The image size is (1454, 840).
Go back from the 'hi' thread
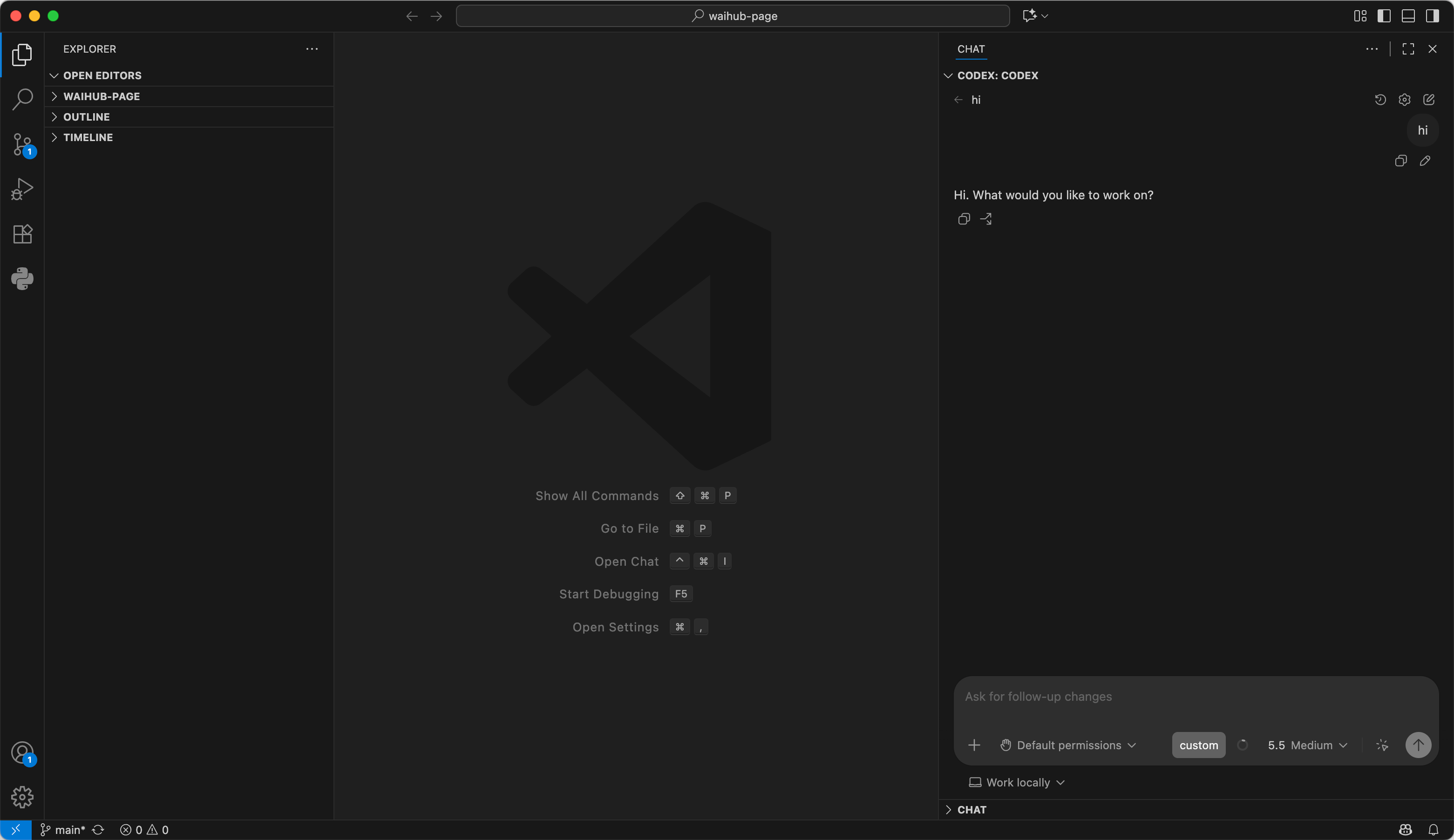coord(958,100)
